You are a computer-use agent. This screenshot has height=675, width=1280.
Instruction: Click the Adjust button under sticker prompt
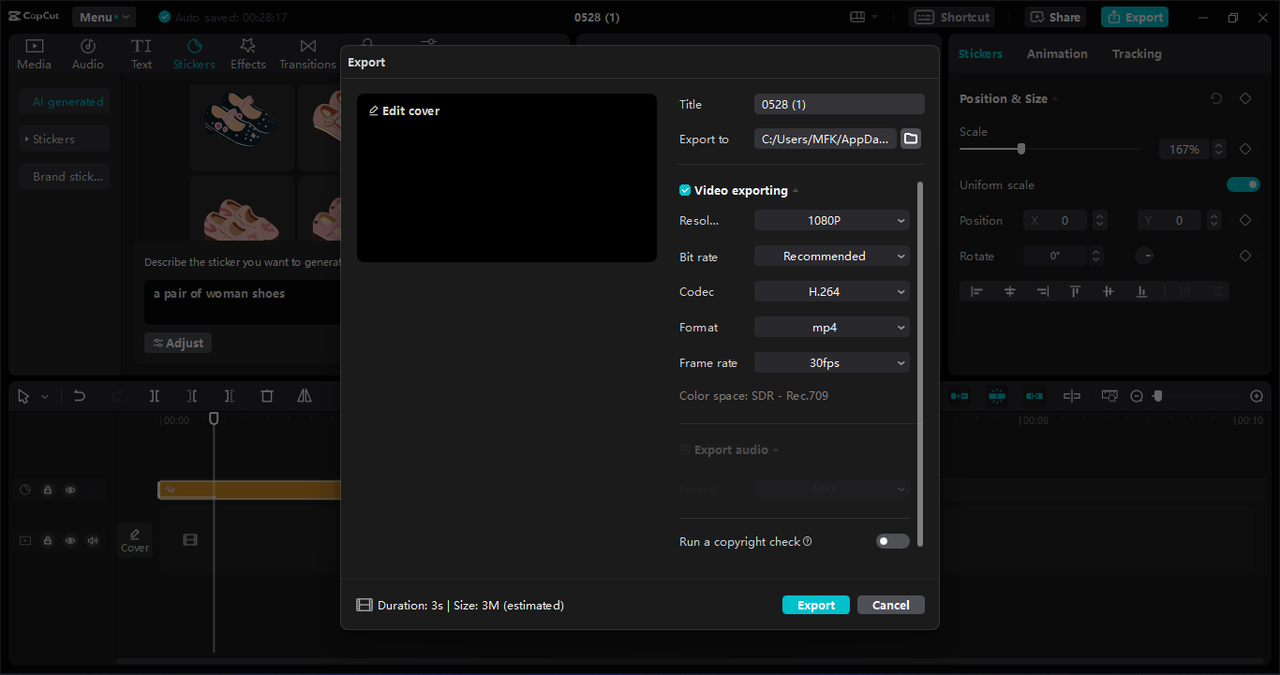178,343
